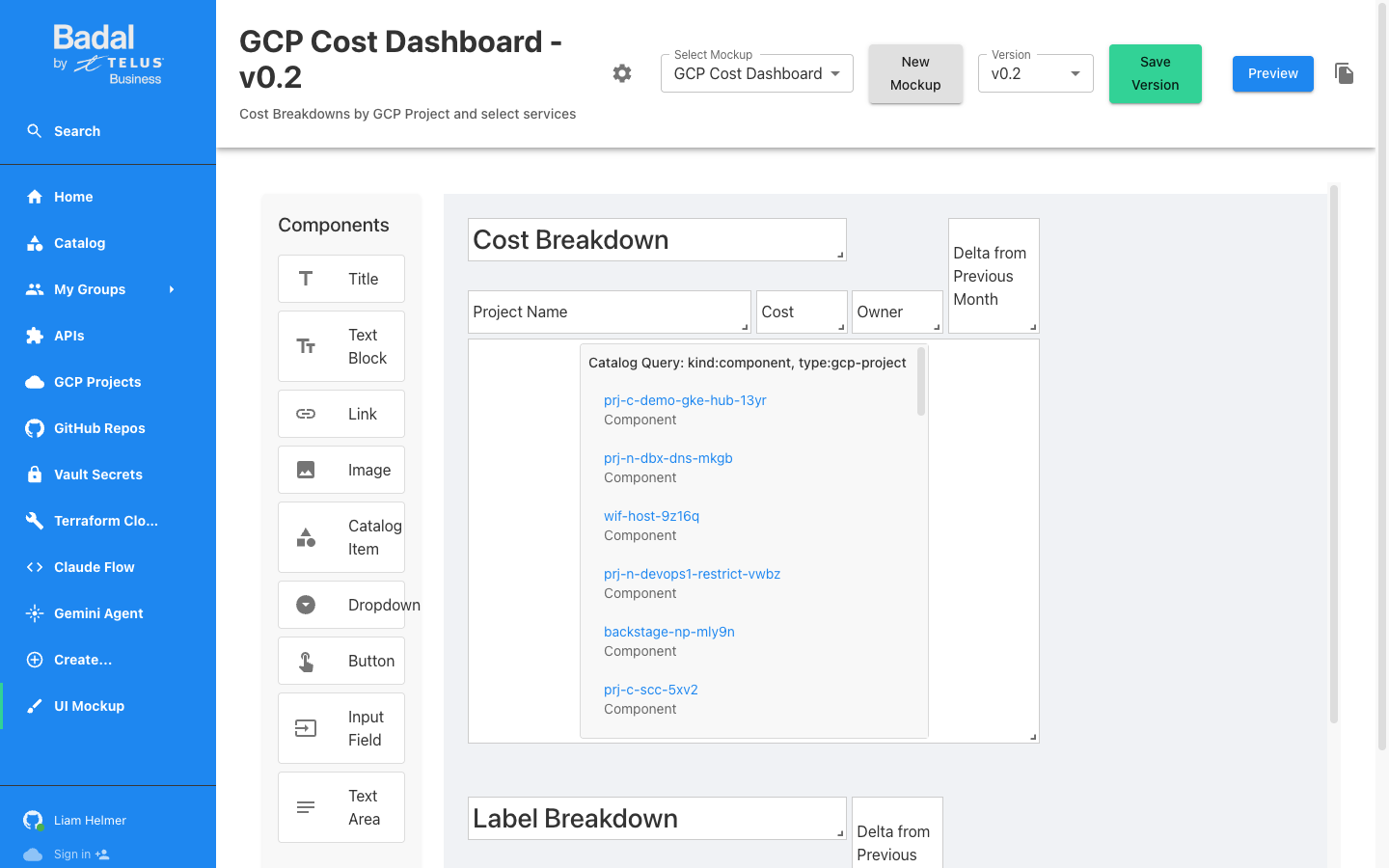Click the Search magnifier icon in sidebar
1389x868 pixels.
click(35, 131)
